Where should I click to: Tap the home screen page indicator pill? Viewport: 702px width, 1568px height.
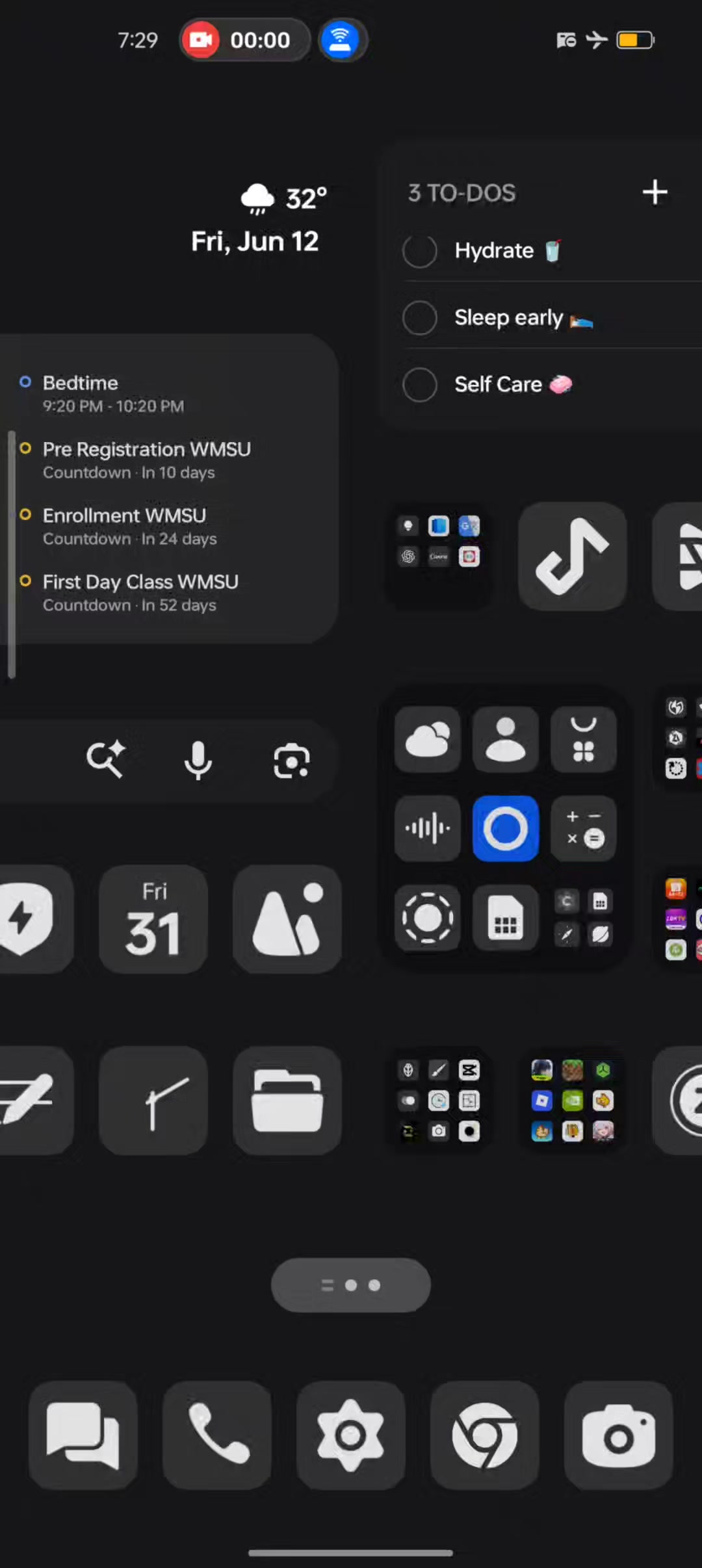pos(351,1285)
